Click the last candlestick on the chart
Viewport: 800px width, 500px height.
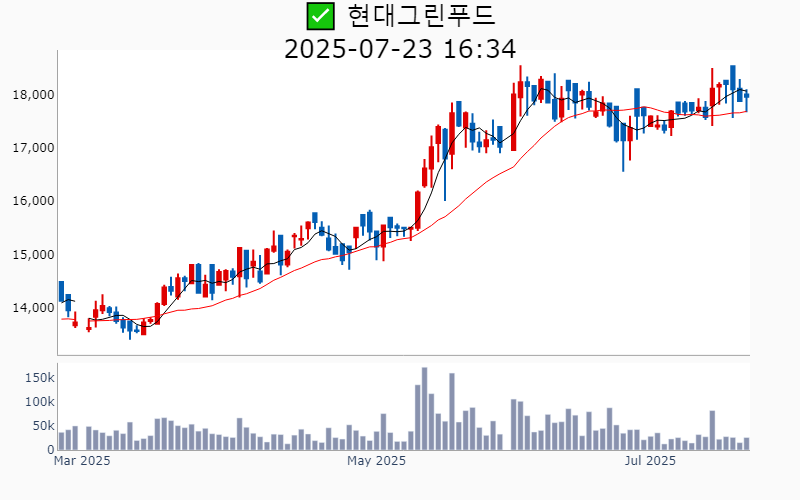coord(746,101)
